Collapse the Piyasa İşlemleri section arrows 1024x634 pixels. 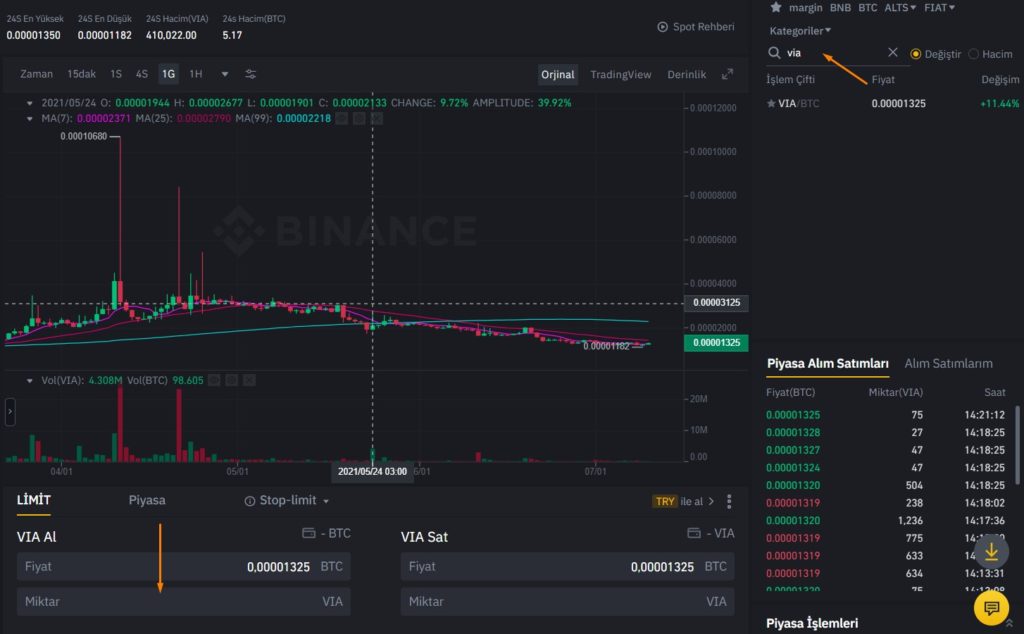point(1010,624)
